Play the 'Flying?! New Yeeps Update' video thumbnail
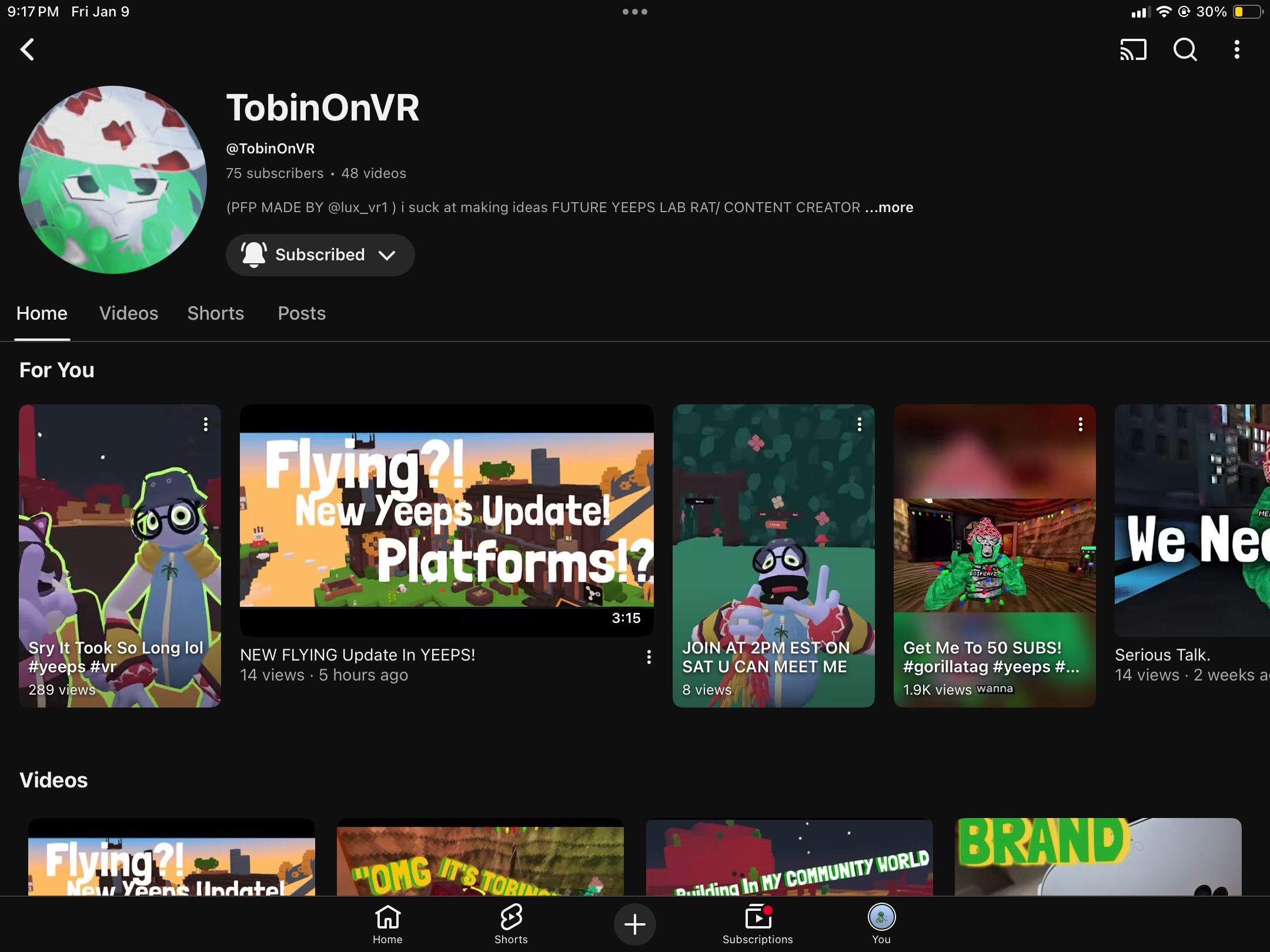Viewport: 1270px width, 952px height. click(447, 520)
